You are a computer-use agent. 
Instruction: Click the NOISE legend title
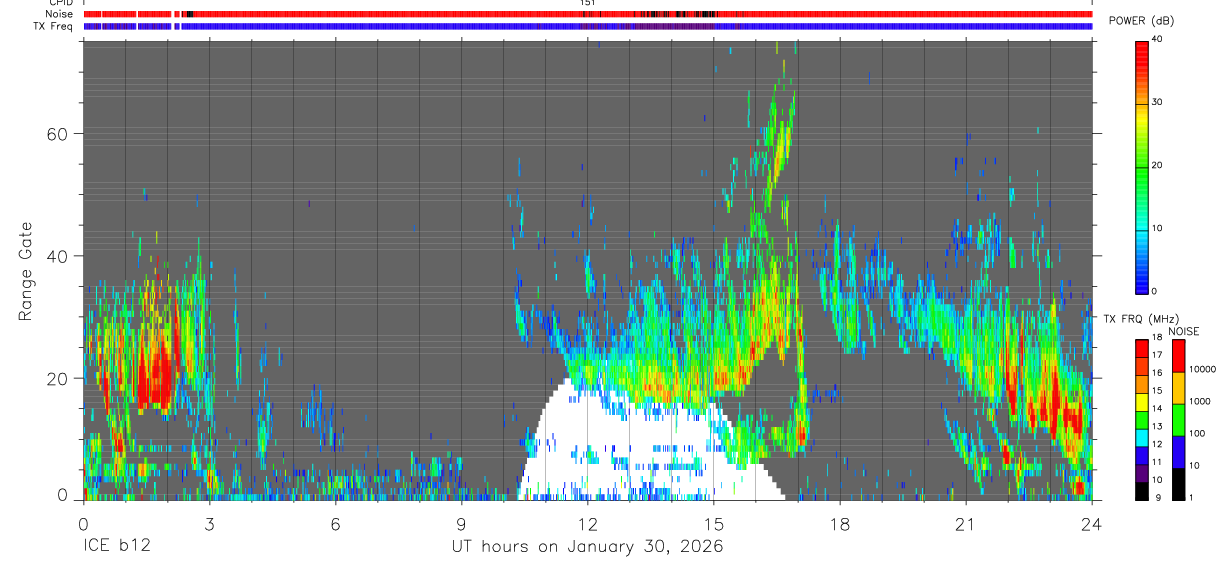1183,331
